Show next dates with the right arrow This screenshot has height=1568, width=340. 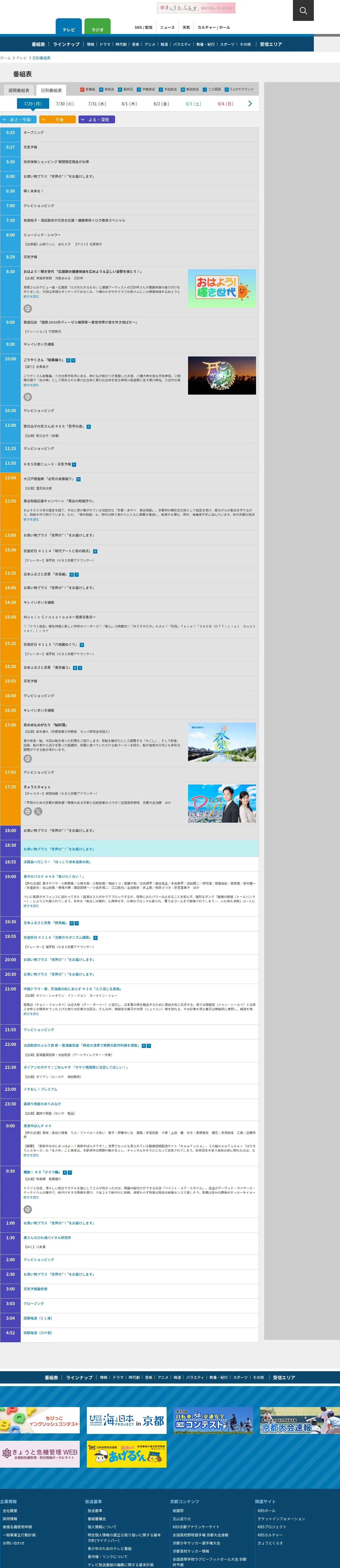pyautogui.click(x=250, y=103)
